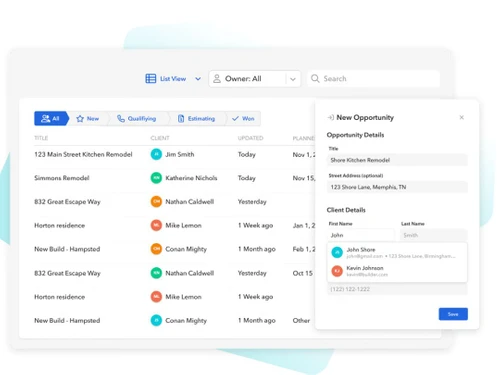Click the Other cell in last row

click(301, 320)
